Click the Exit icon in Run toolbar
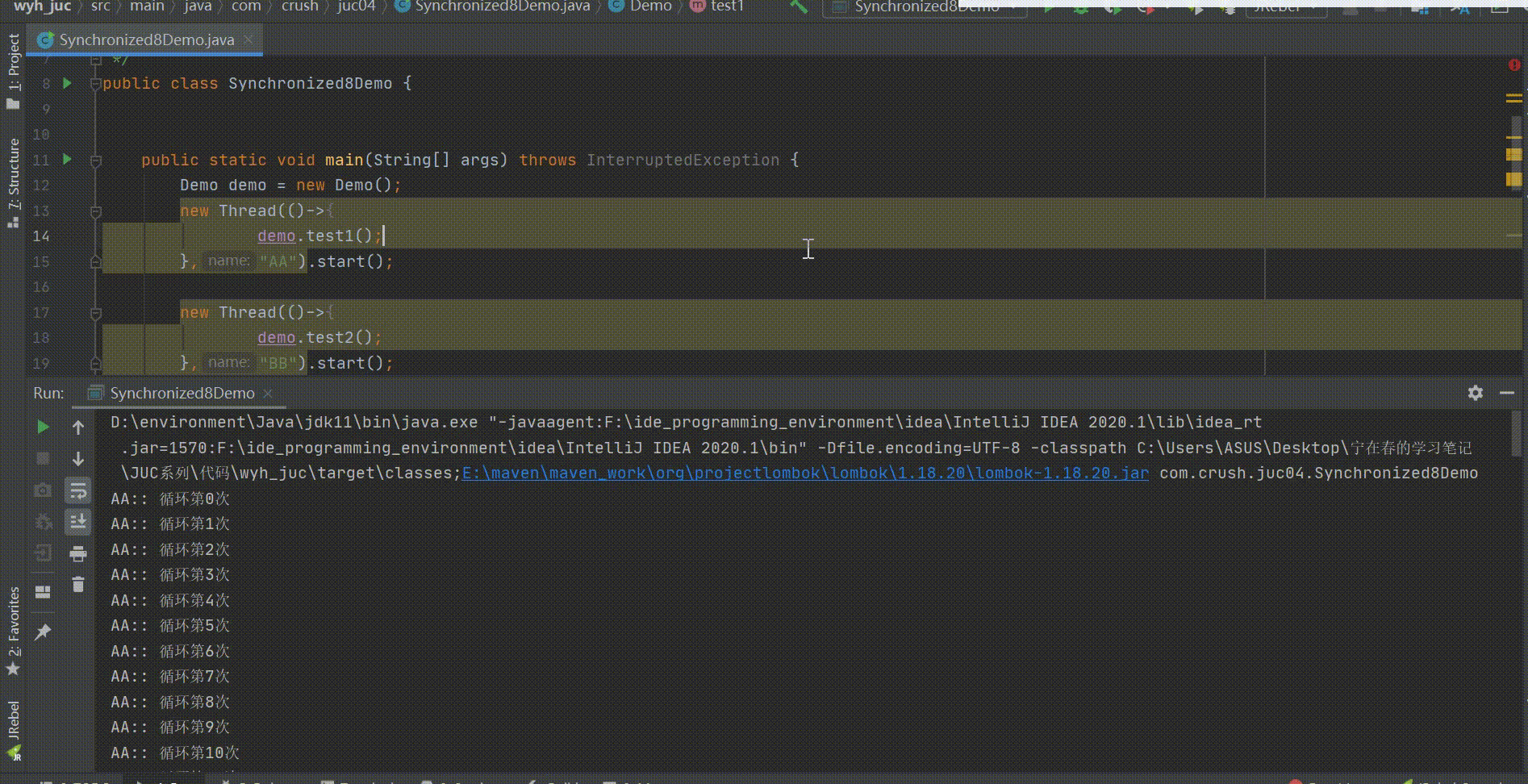This screenshot has width=1528, height=784. click(x=43, y=553)
